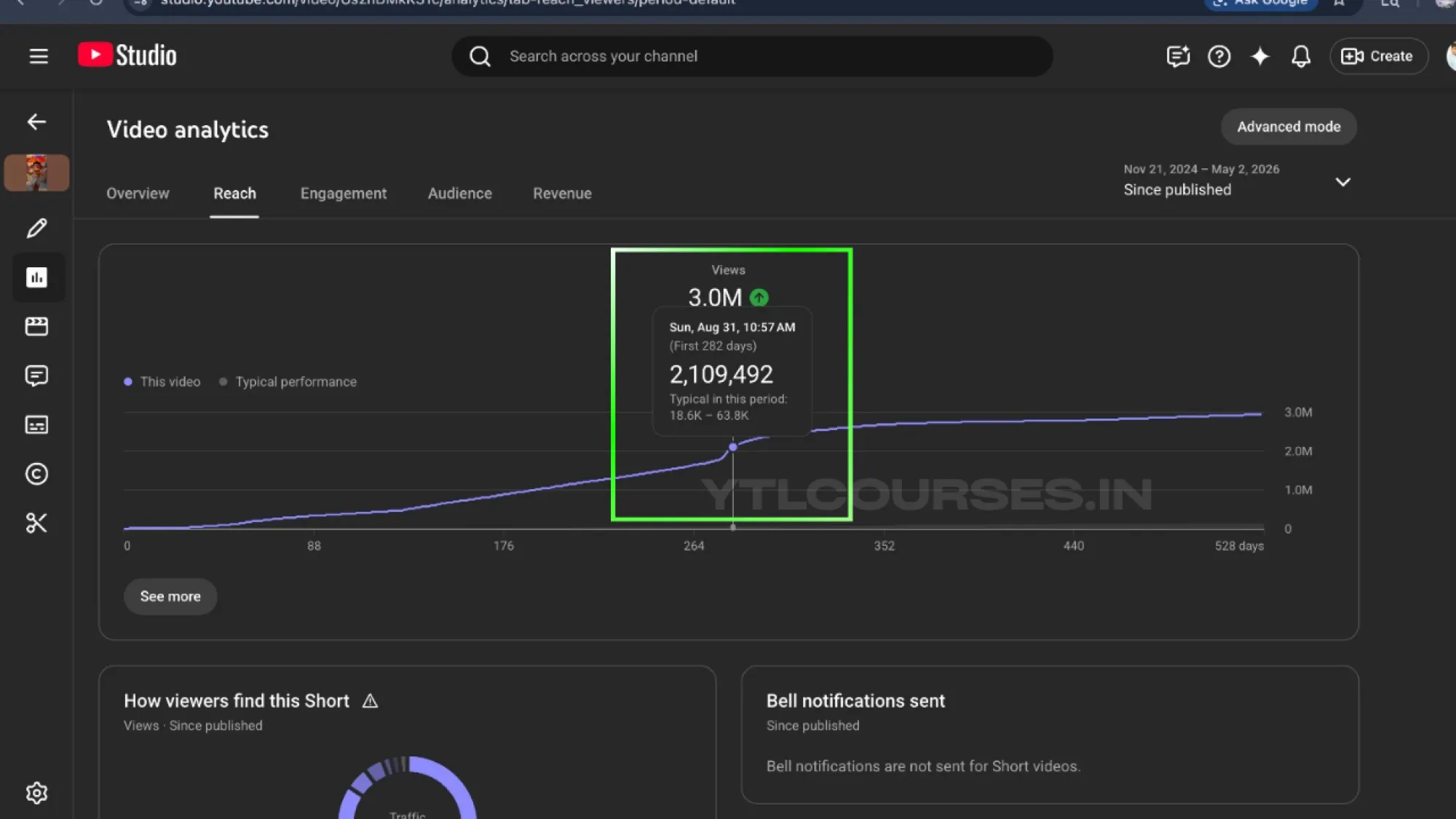Open the video thumbnail in sidebar
This screenshot has height=819, width=1456.
[36, 173]
